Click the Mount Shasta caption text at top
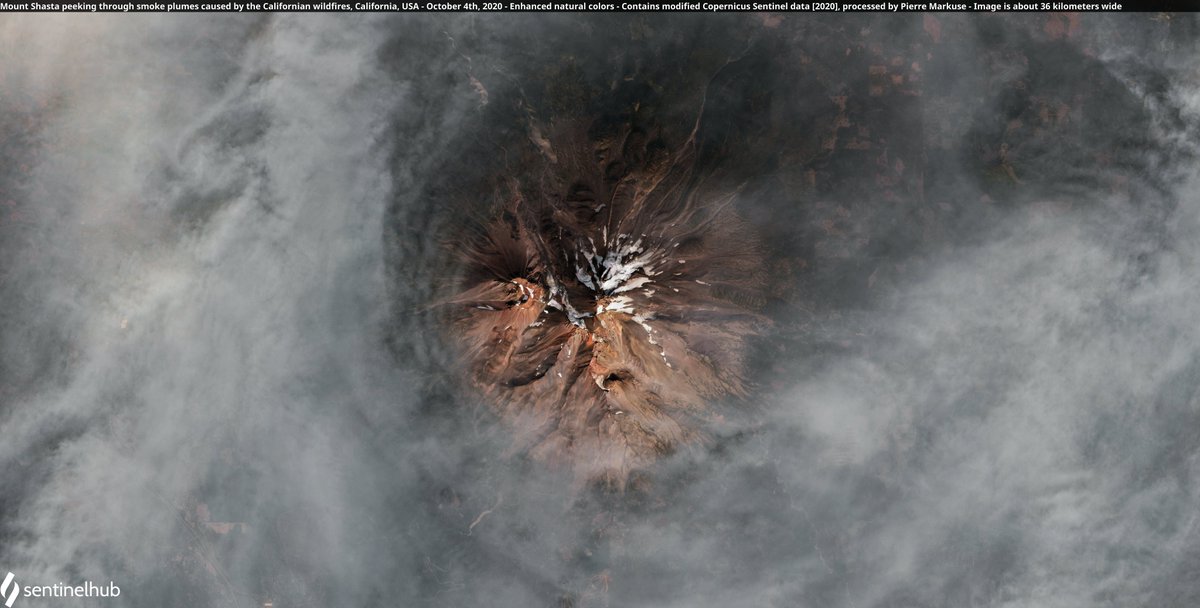Screen dimensions: 1200x608 (561, 6)
